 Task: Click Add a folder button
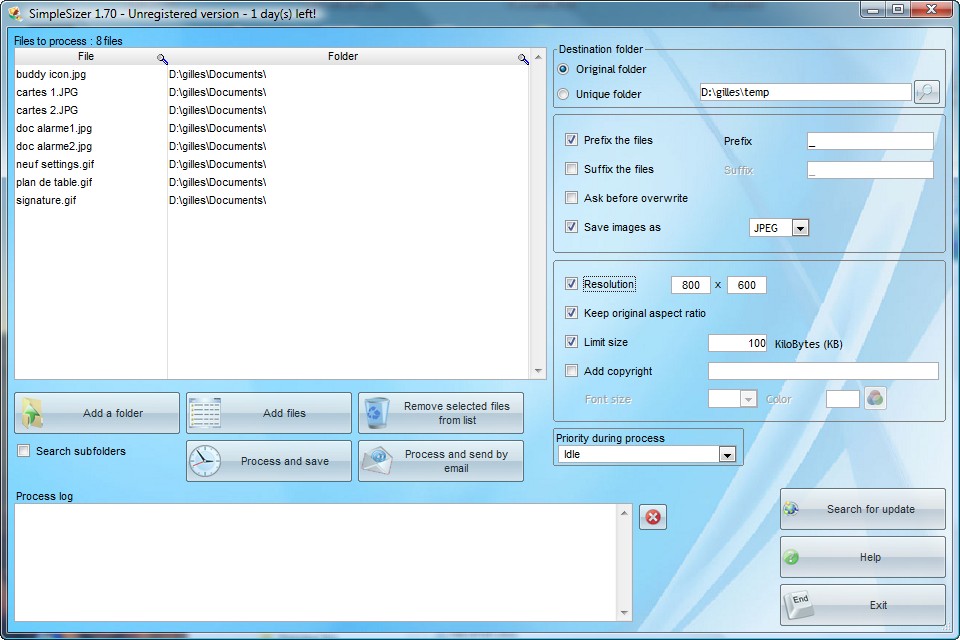coord(97,413)
